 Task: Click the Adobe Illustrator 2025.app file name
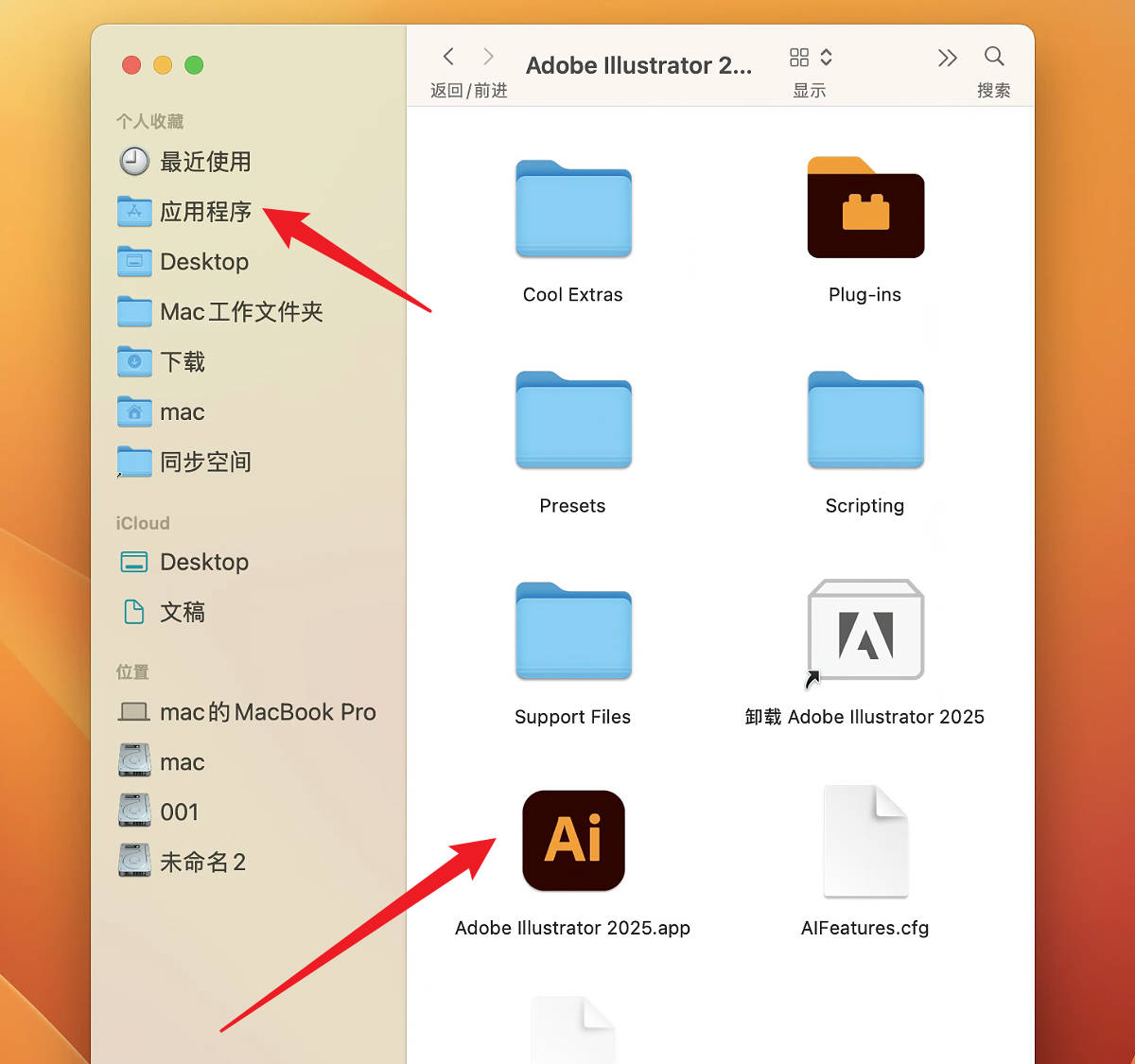573,928
